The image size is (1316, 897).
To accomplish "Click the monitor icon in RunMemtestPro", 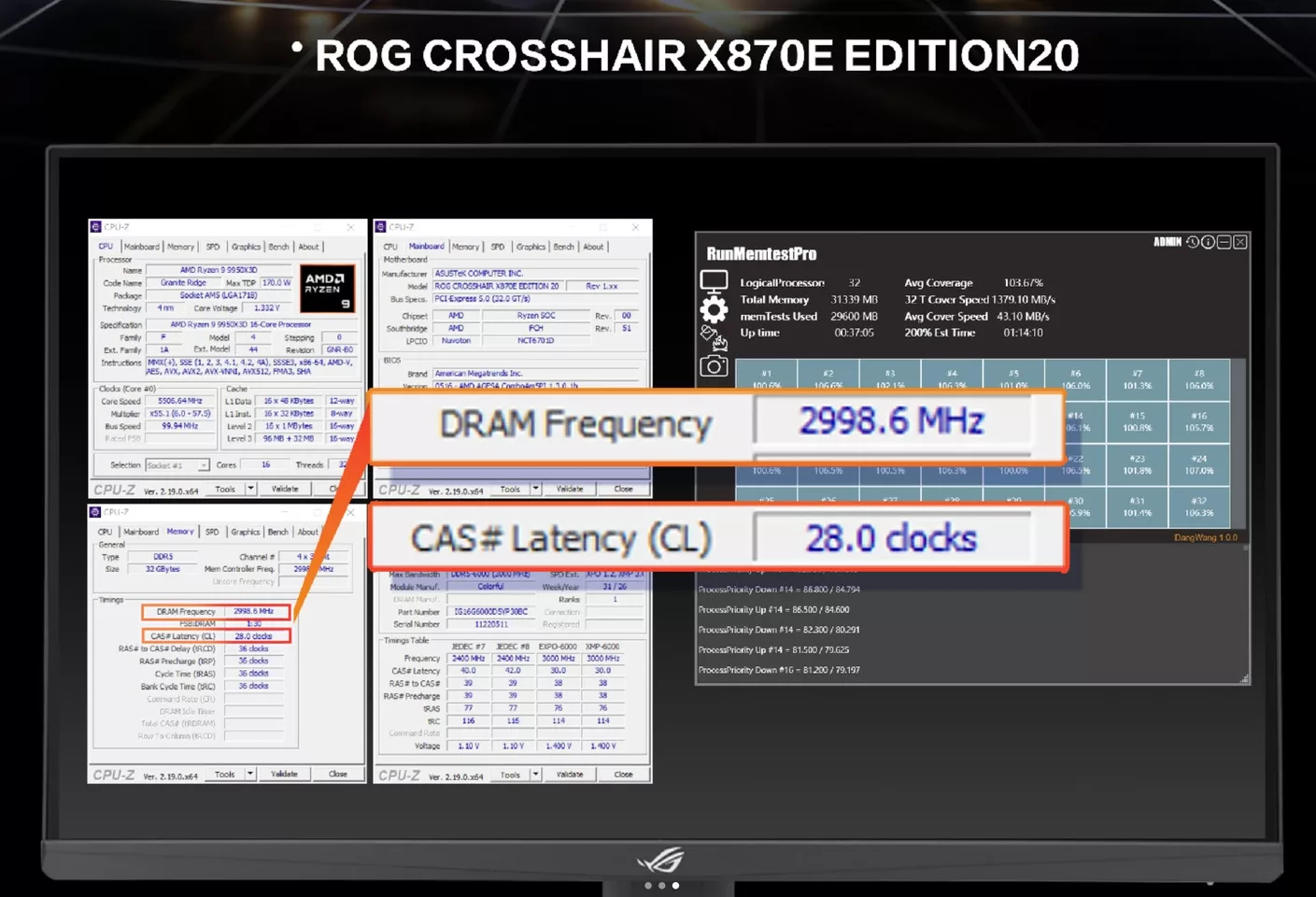I will point(714,280).
